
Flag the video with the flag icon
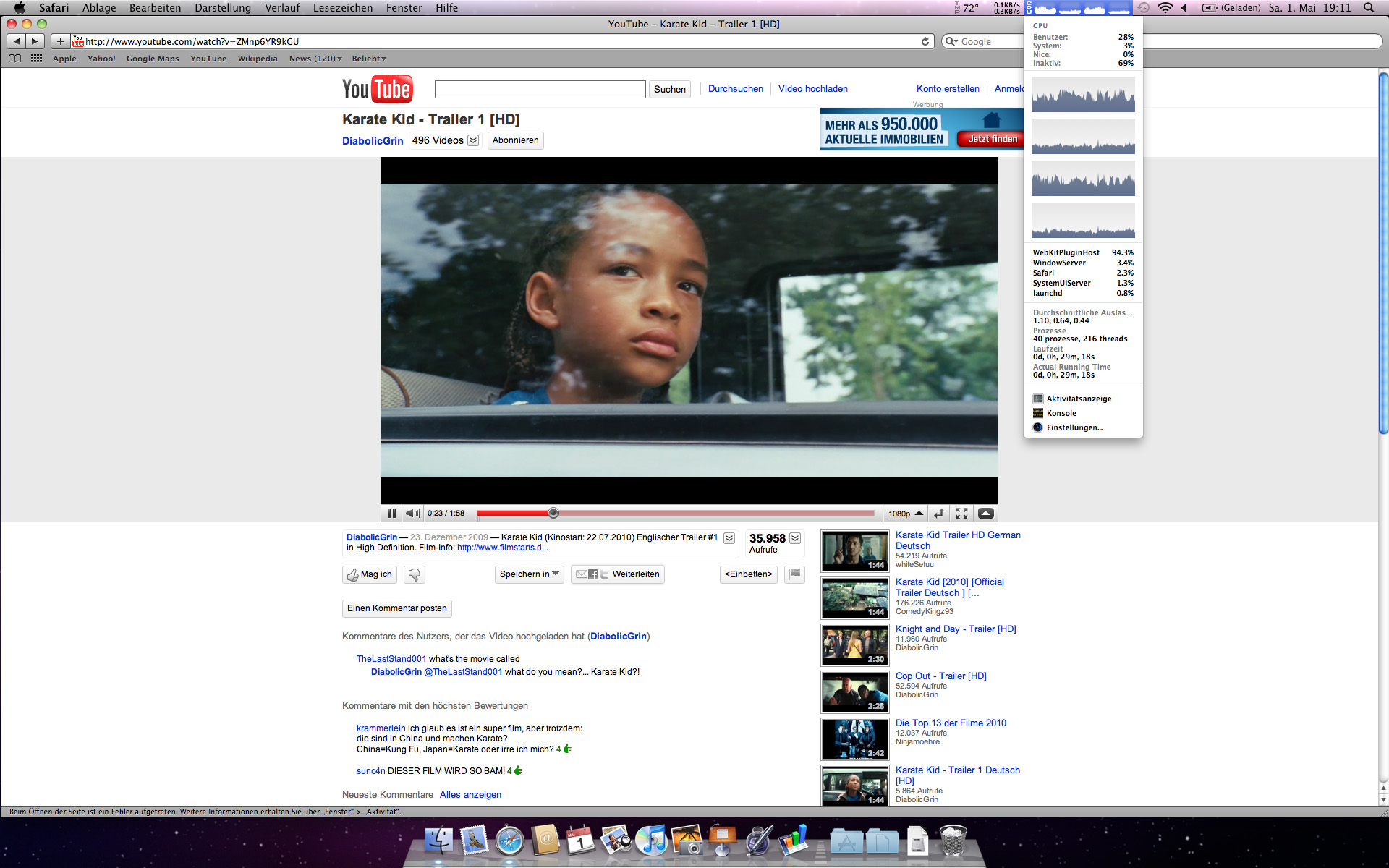(795, 574)
